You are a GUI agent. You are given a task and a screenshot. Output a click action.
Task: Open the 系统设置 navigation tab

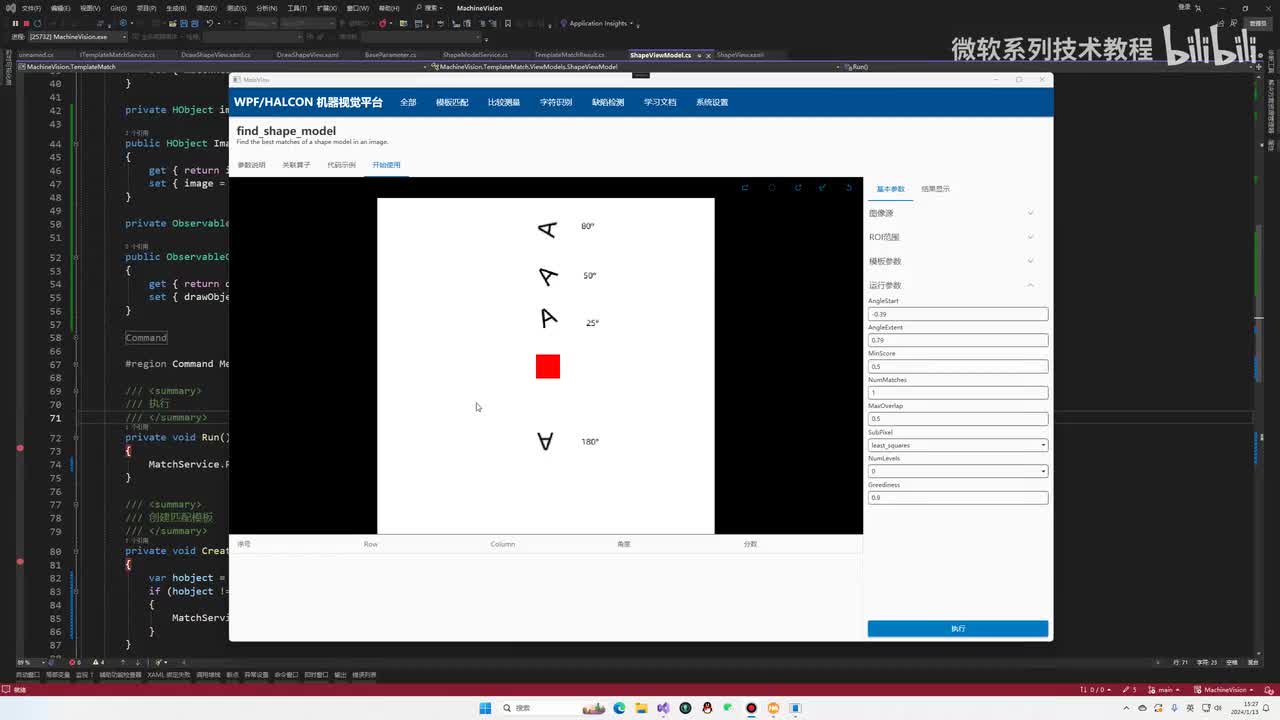click(x=712, y=102)
